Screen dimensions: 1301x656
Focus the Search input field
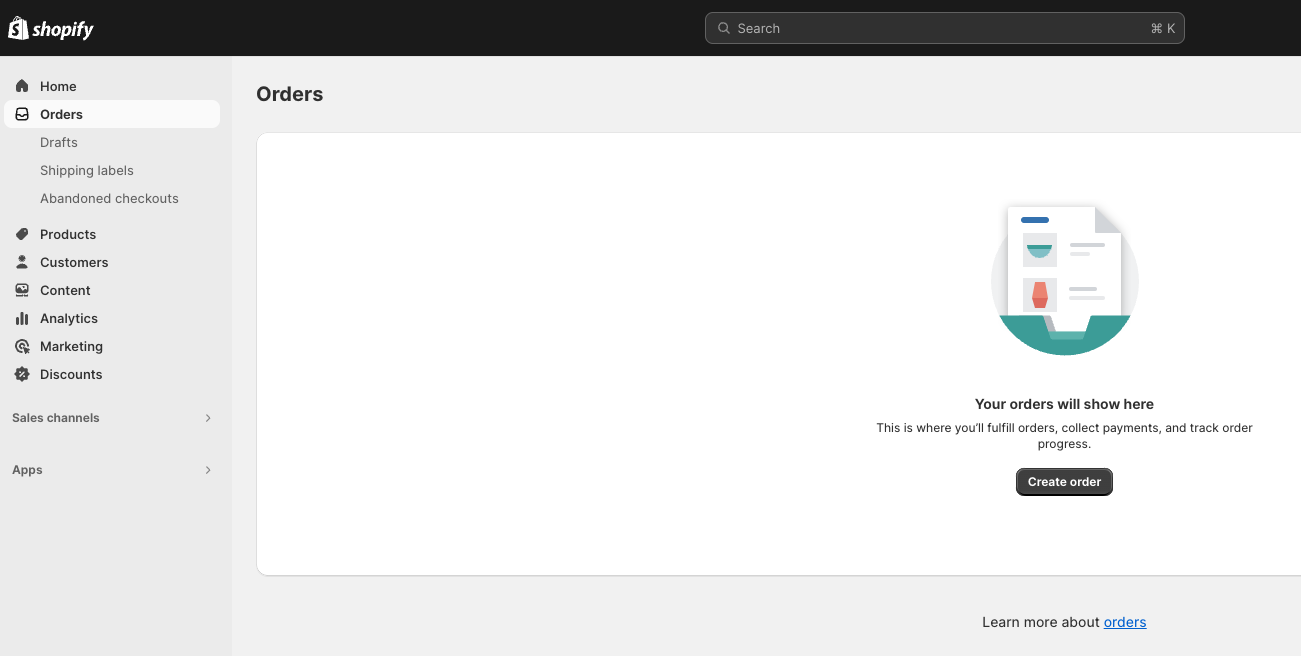940,28
